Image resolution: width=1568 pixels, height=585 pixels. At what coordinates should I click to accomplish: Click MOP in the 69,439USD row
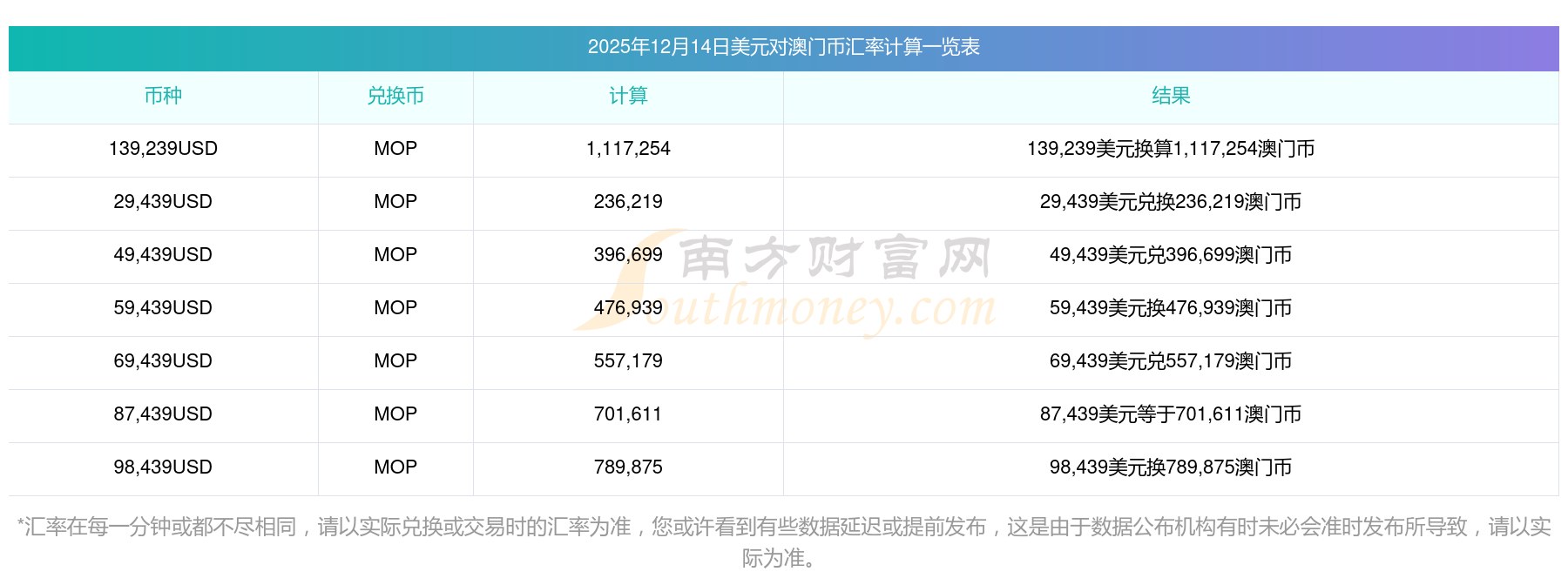pyautogui.click(x=395, y=361)
